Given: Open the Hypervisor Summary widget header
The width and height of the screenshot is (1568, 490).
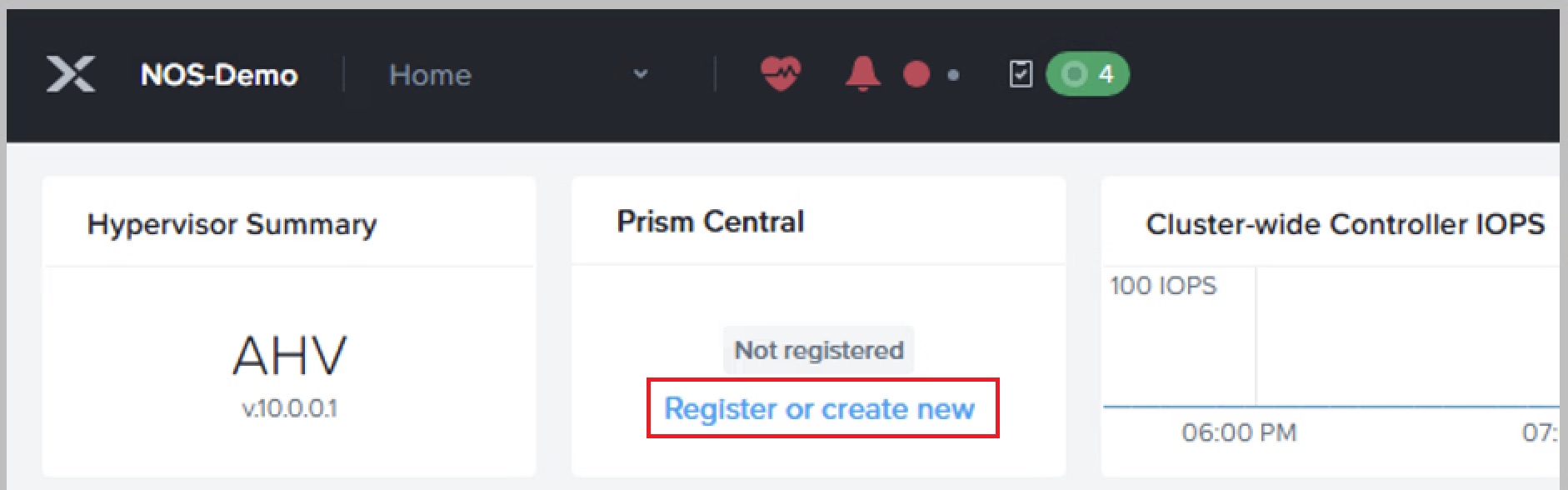Looking at the screenshot, I should pyautogui.click(x=232, y=225).
